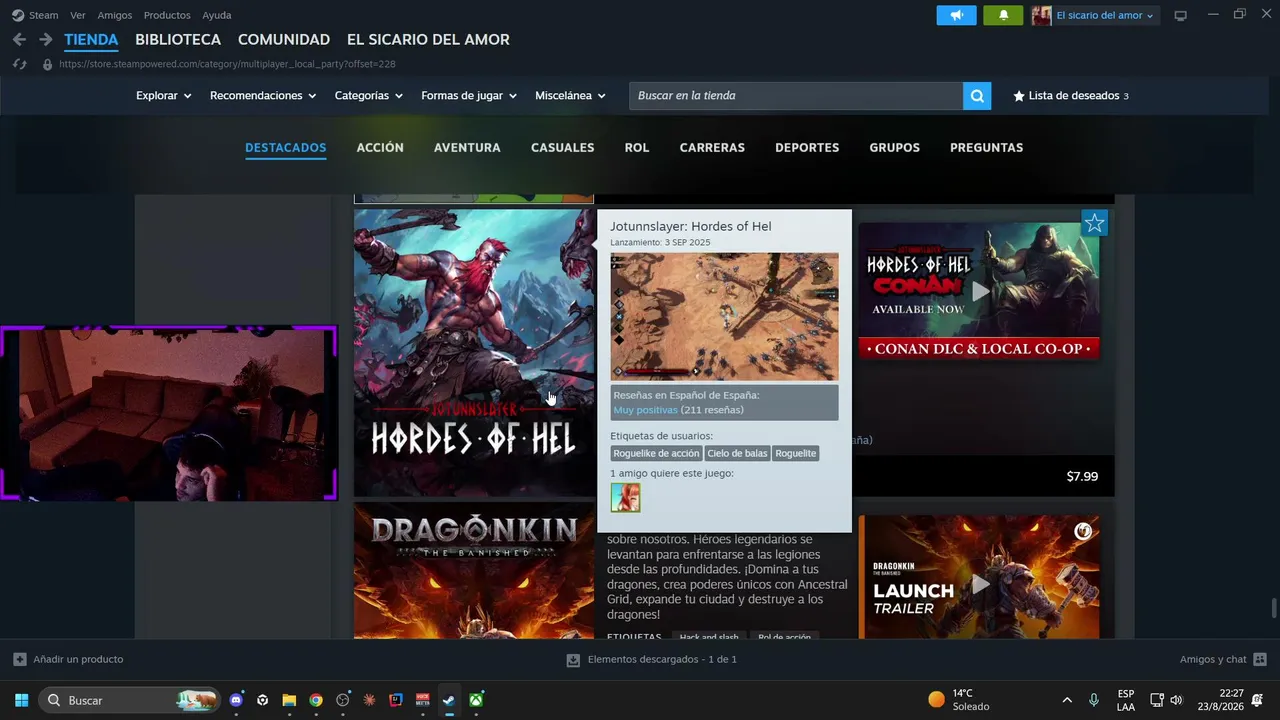Open the Productos menu
Screen dimensions: 1280x720
click(167, 15)
